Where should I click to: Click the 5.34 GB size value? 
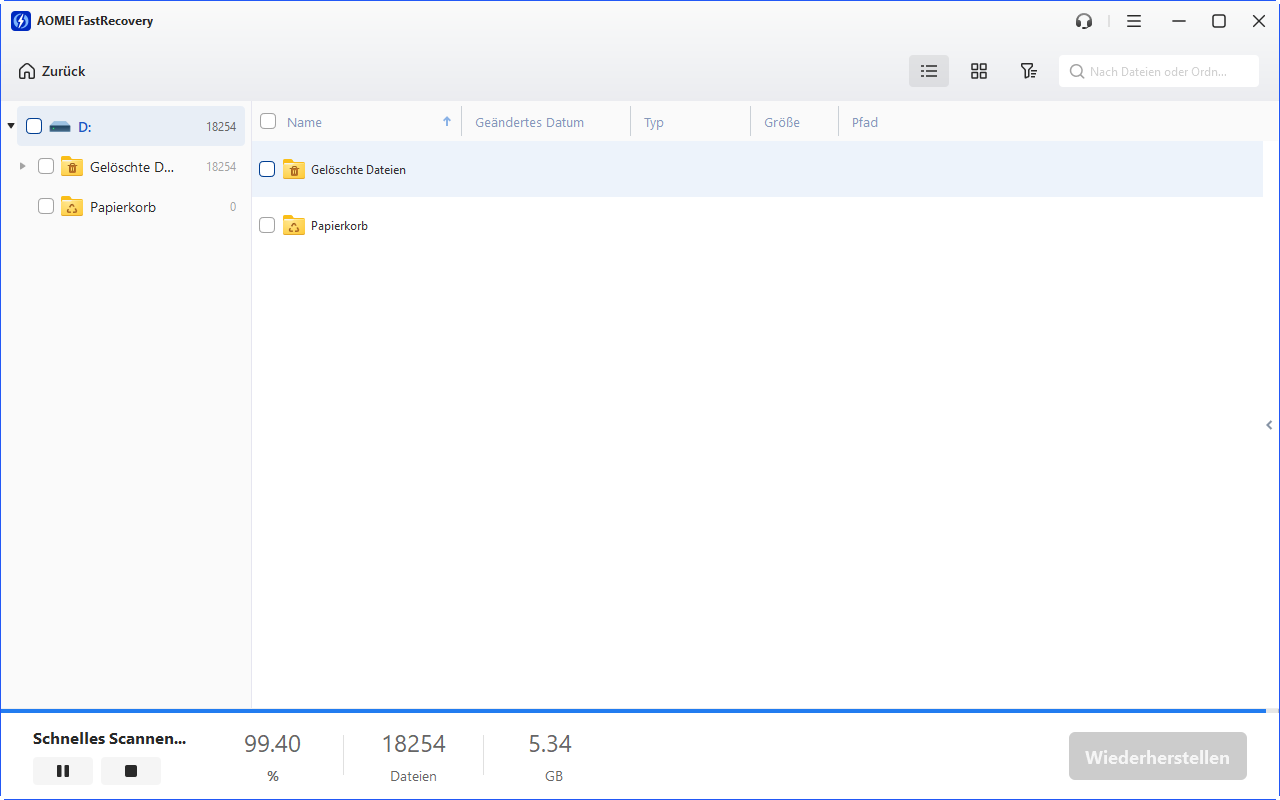(550, 744)
